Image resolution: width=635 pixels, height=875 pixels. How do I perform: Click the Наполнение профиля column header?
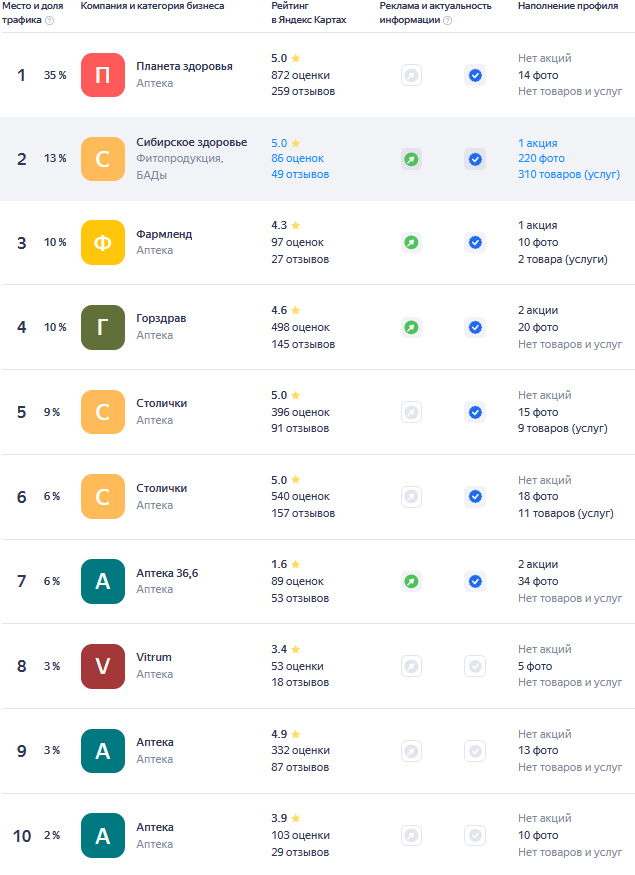[x=567, y=6]
